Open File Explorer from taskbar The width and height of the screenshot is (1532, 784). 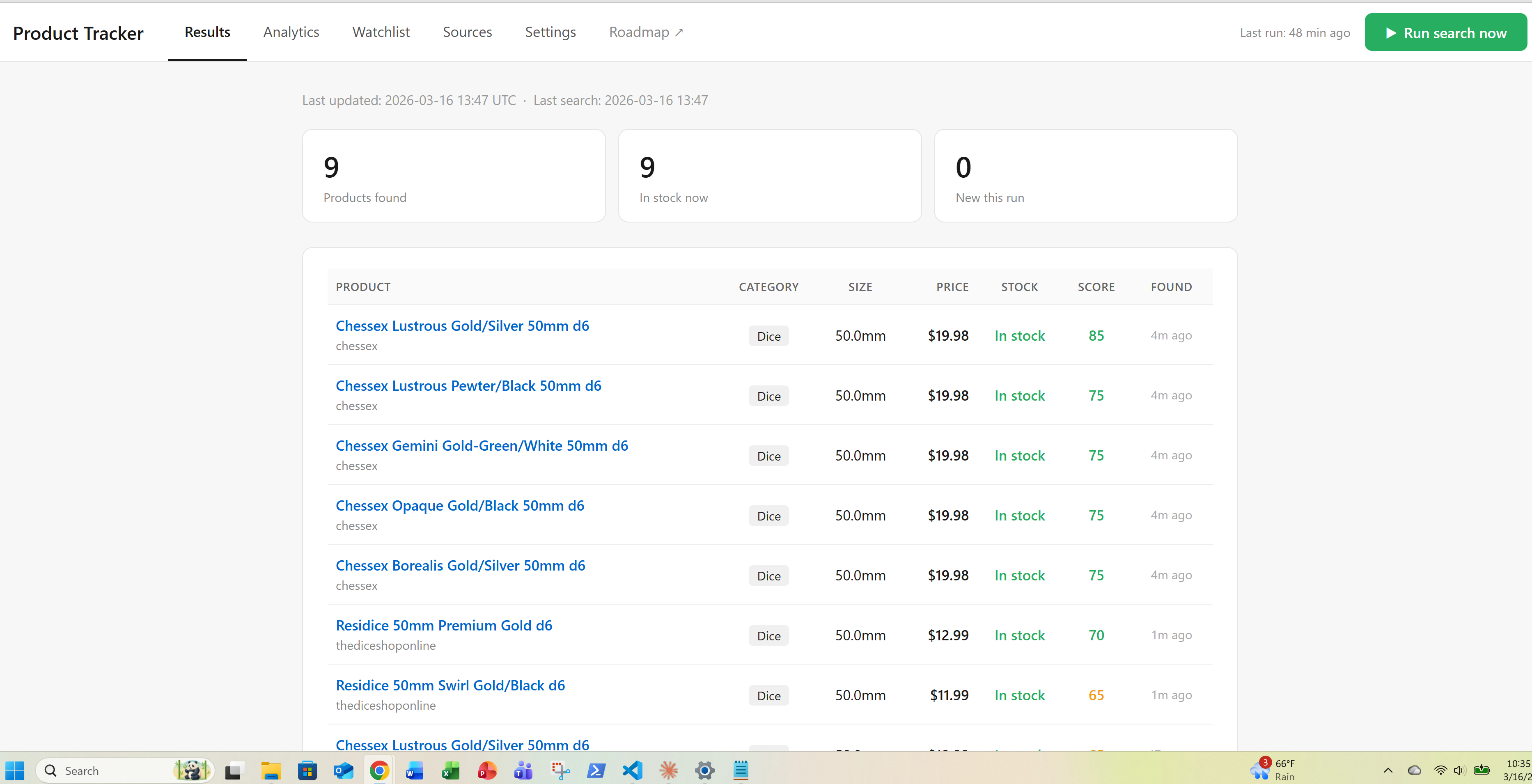click(x=271, y=771)
